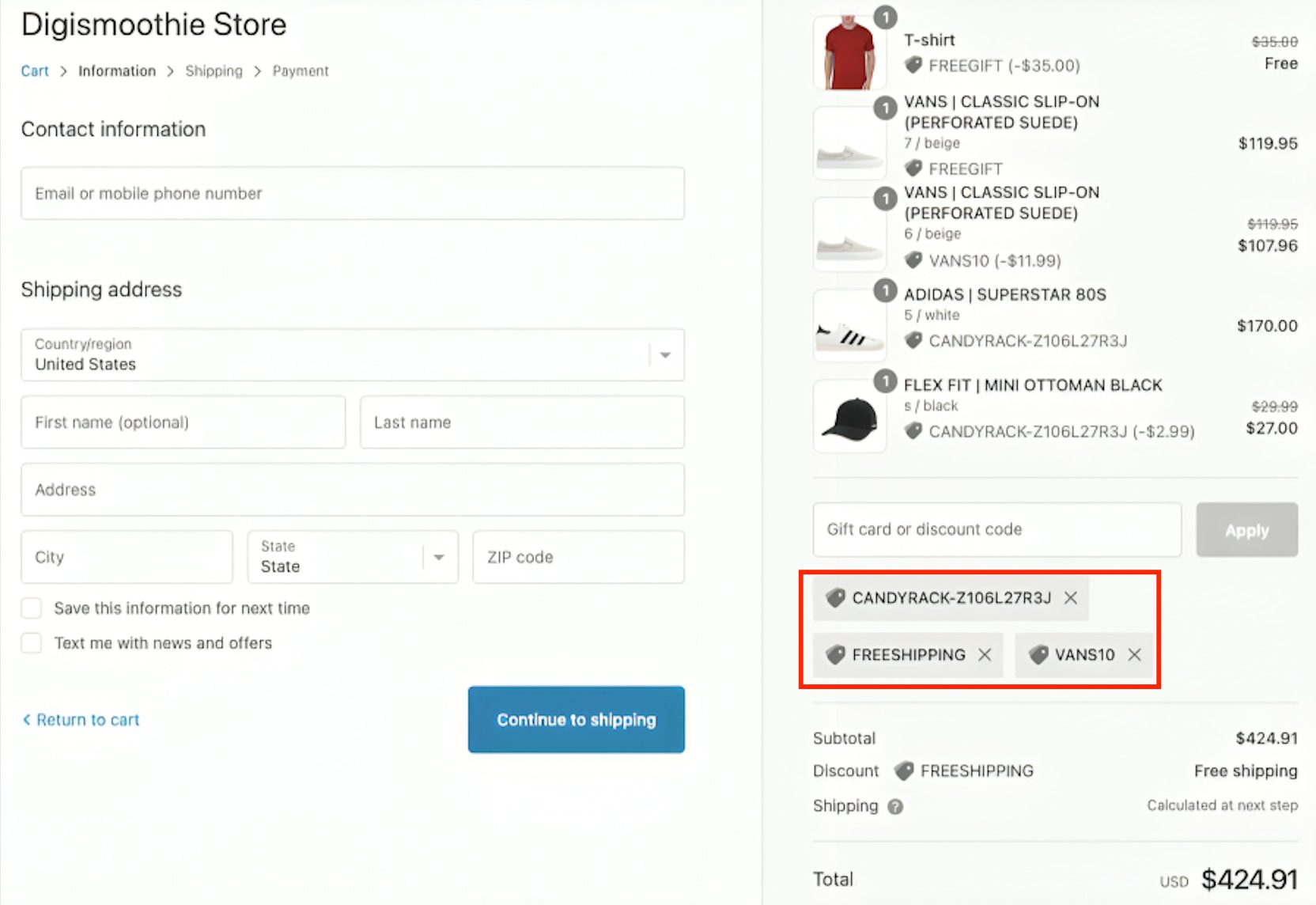1316x905 pixels.
Task: Click the Adidas Superstar shoe thumbnail
Action: 849,326
